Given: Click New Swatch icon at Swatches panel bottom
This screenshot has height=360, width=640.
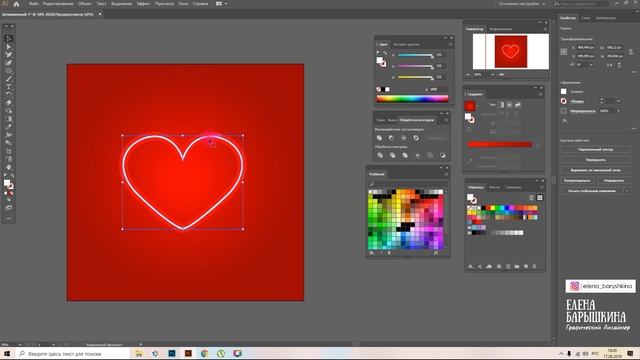Looking at the screenshot, I should pos(526,267).
